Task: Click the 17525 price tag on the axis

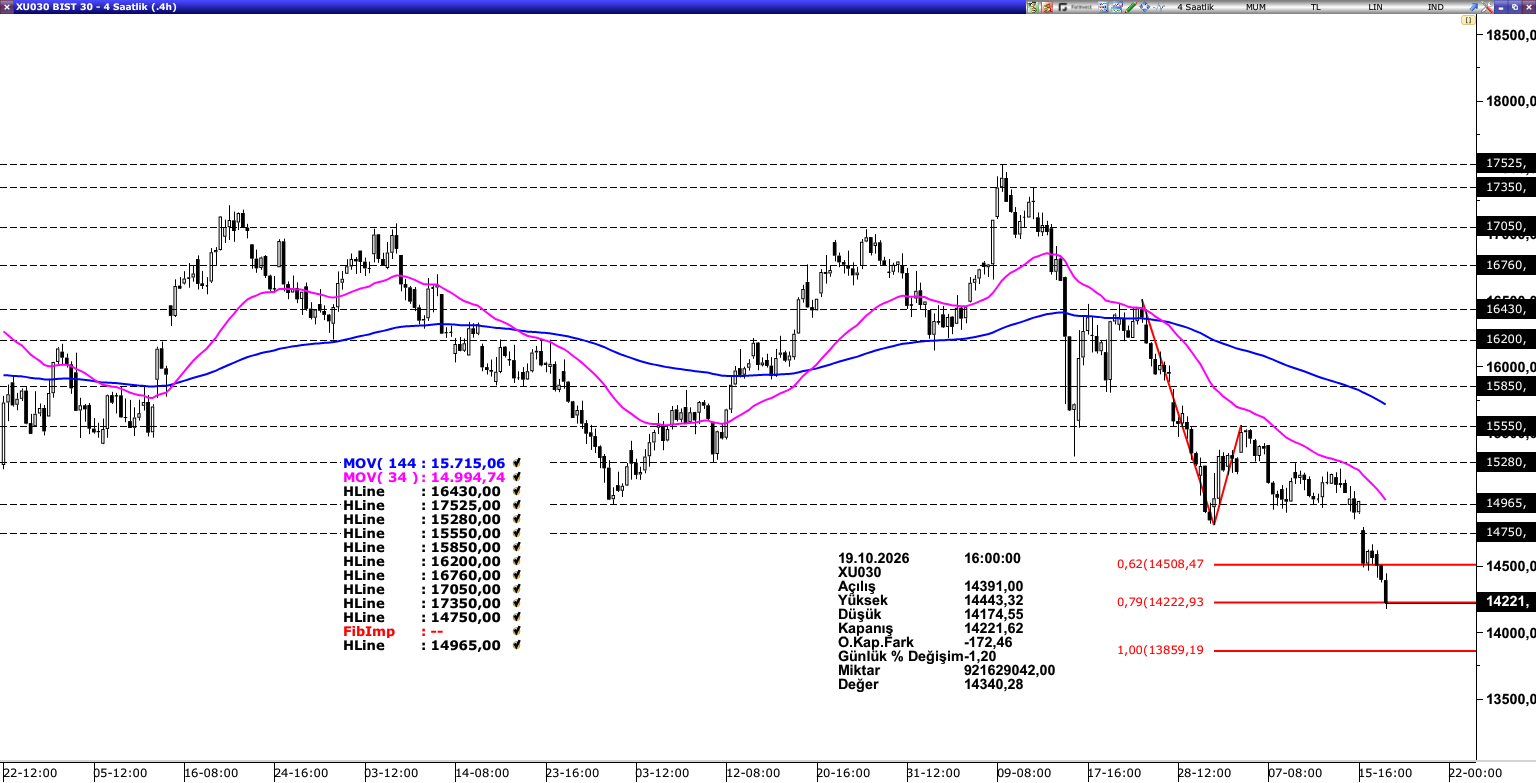Action: [1506, 163]
